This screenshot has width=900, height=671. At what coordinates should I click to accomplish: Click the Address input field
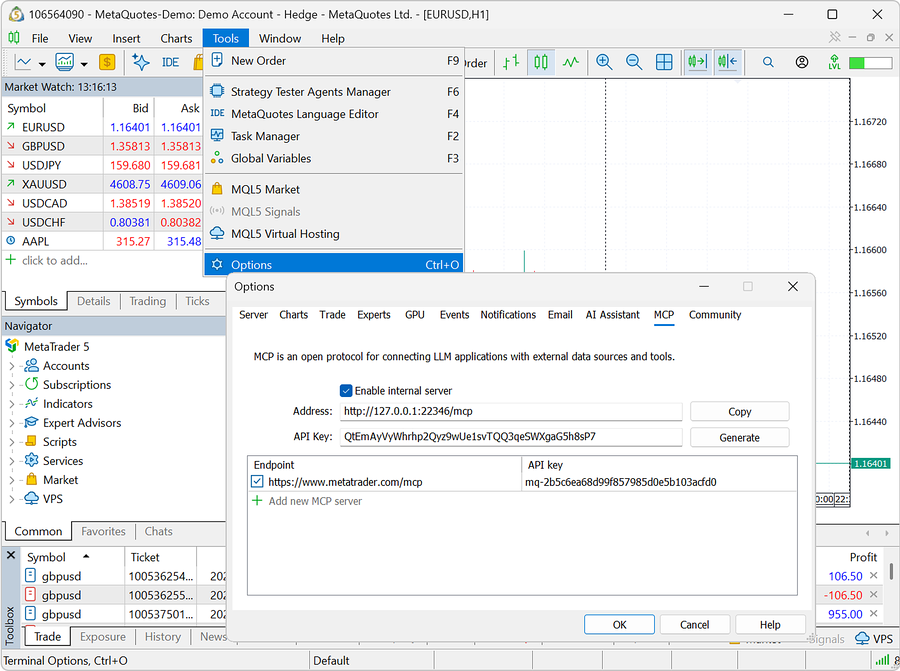[x=511, y=411]
